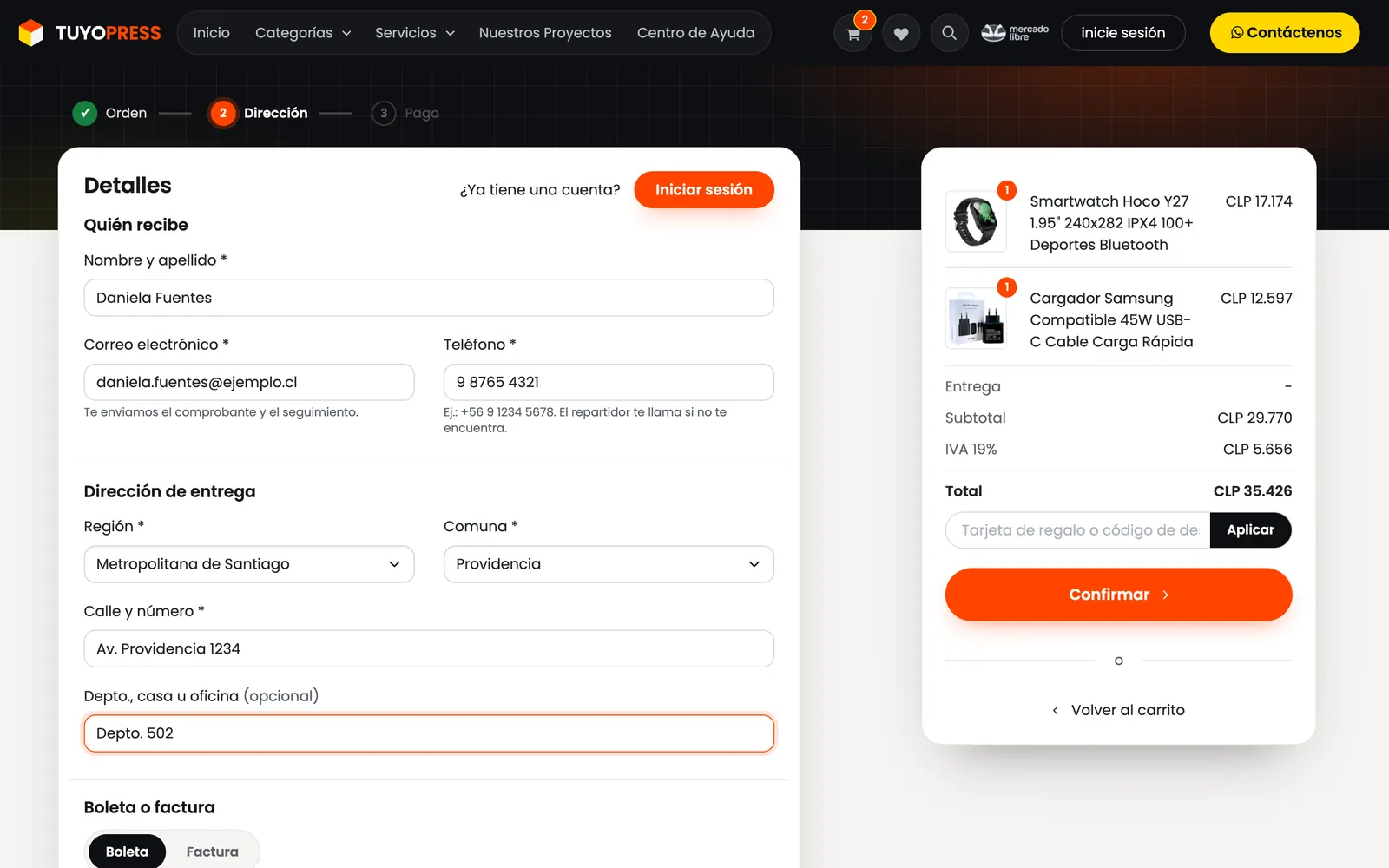Click the Pago step number 3 circle
This screenshot has width=1389, height=868.
coord(384,113)
